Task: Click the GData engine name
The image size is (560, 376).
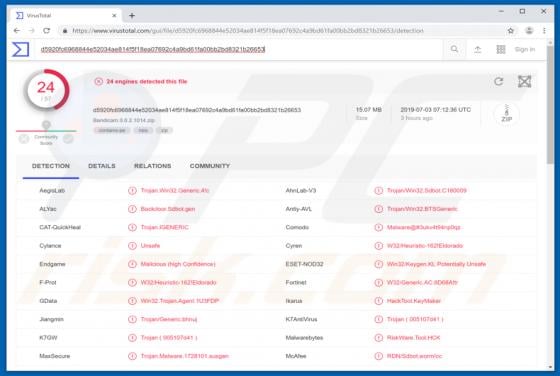Action: tap(48, 301)
